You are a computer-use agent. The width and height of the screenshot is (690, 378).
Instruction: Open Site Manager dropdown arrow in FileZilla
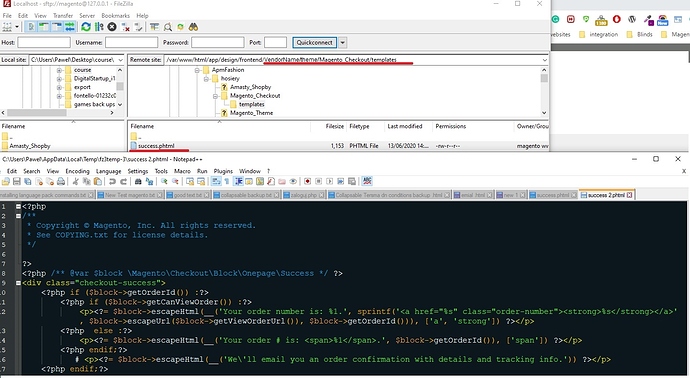coord(17,27)
